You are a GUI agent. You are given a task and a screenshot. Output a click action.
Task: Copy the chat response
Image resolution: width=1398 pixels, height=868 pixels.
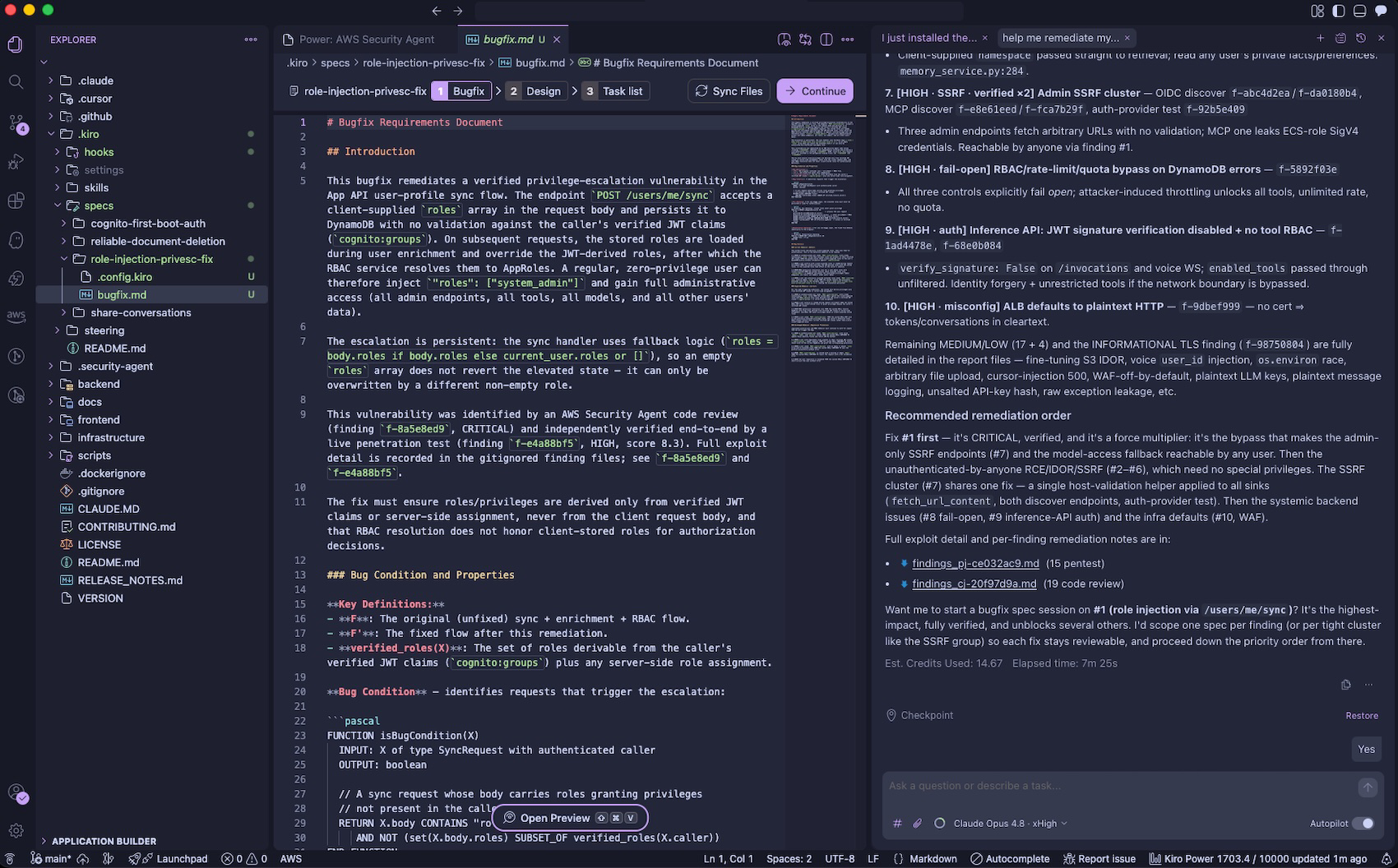point(1345,685)
